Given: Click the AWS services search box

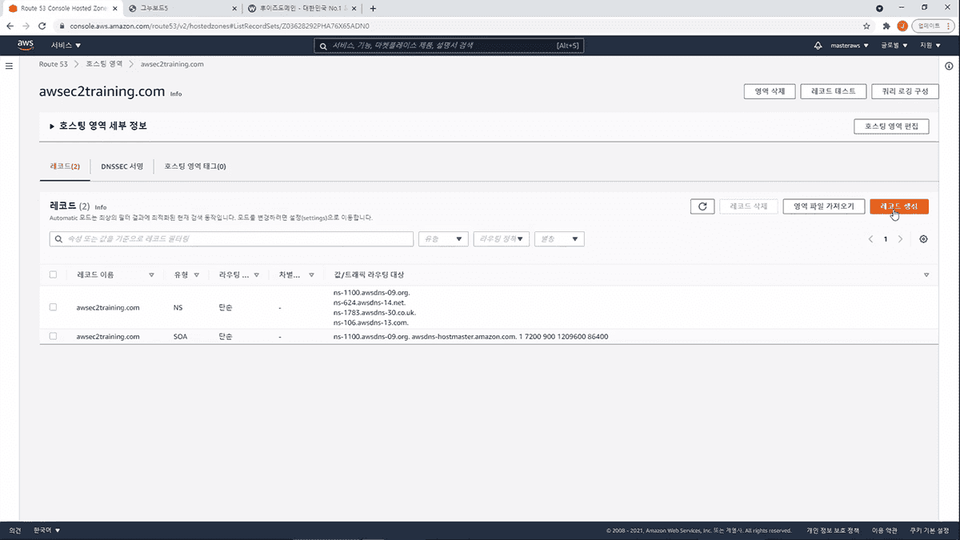Looking at the screenshot, I should pos(449,46).
